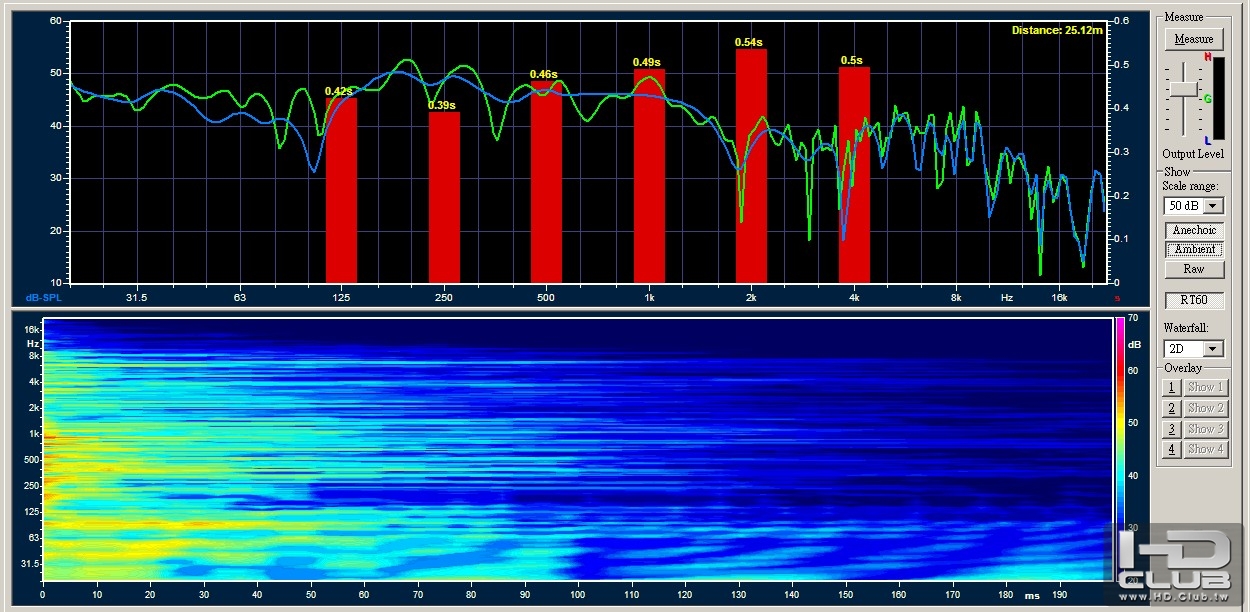Screen dimensions: 1250x612
Task: Click the Show 3 overlay button
Action: tap(1205, 429)
